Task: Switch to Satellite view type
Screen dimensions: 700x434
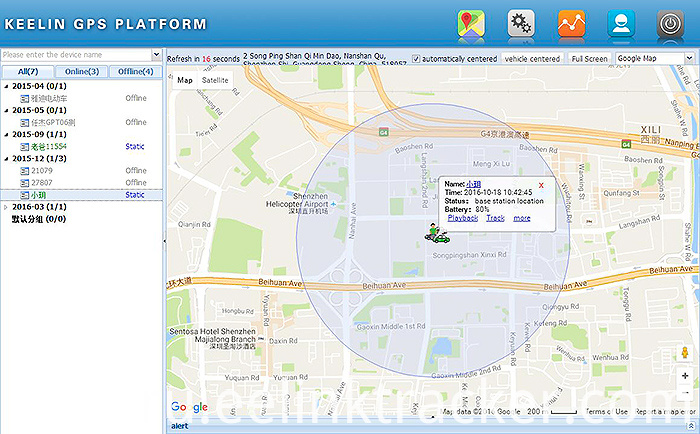Action: (x=215, y=80)
